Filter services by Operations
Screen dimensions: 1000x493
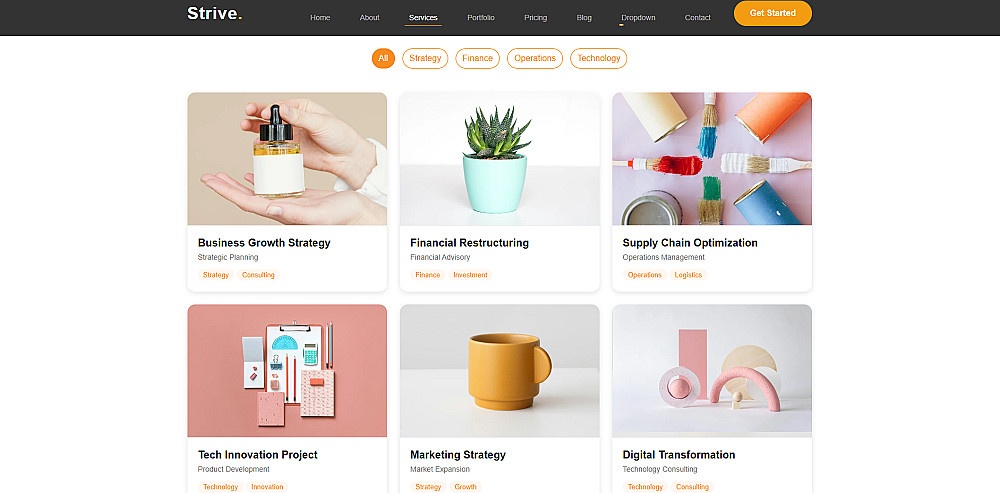coord(535,58)
